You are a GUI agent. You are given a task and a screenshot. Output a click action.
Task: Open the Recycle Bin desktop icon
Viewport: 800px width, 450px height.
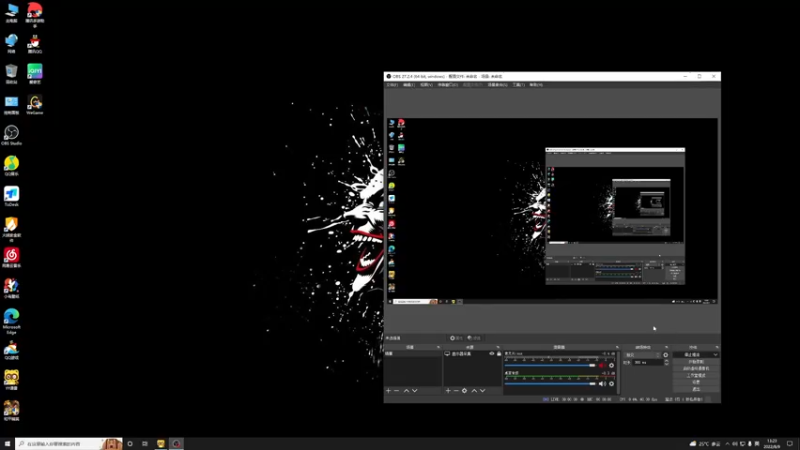point(11,74)
